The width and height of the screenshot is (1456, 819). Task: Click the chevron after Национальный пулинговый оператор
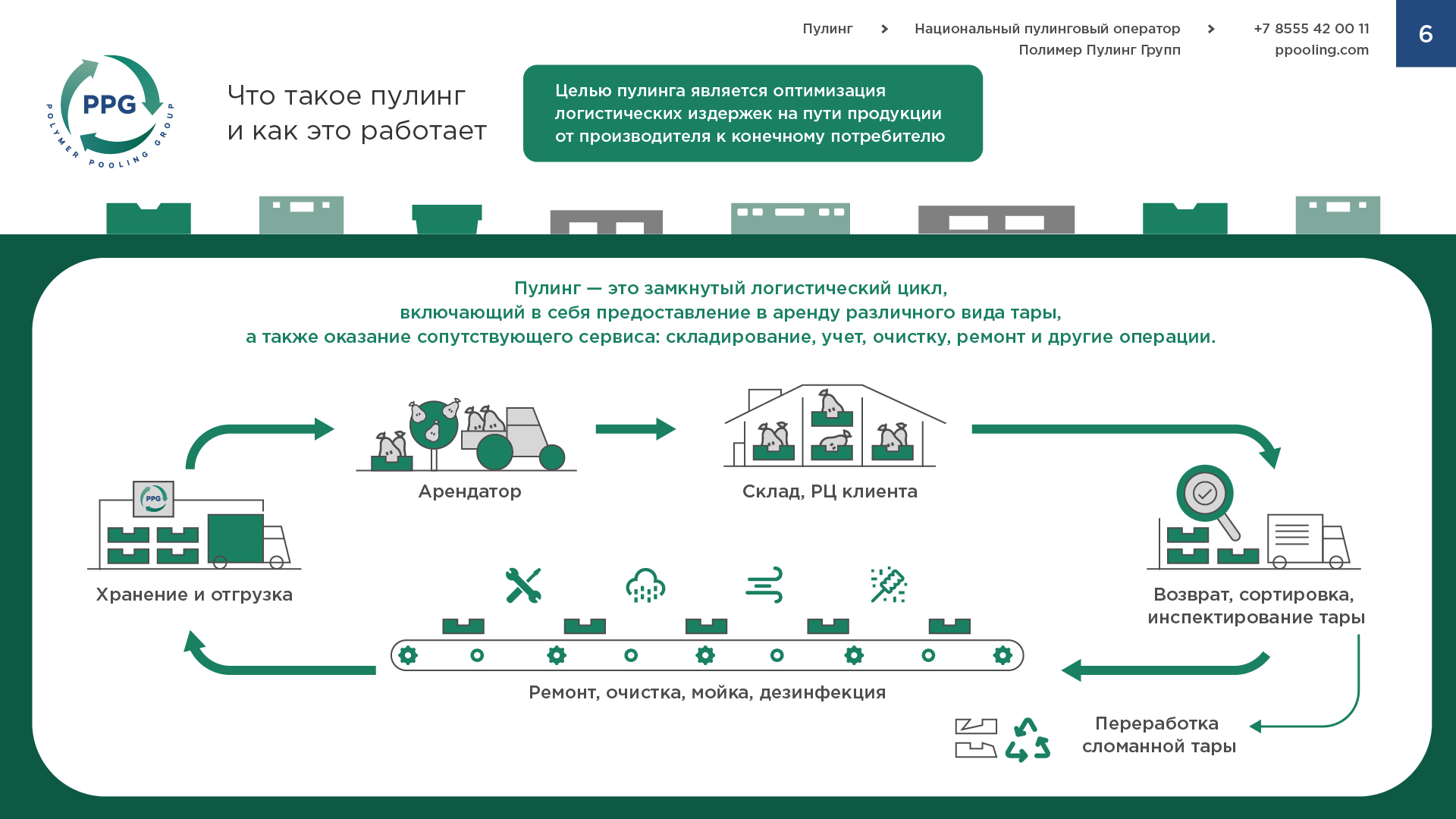click(x=1211, y=29)
